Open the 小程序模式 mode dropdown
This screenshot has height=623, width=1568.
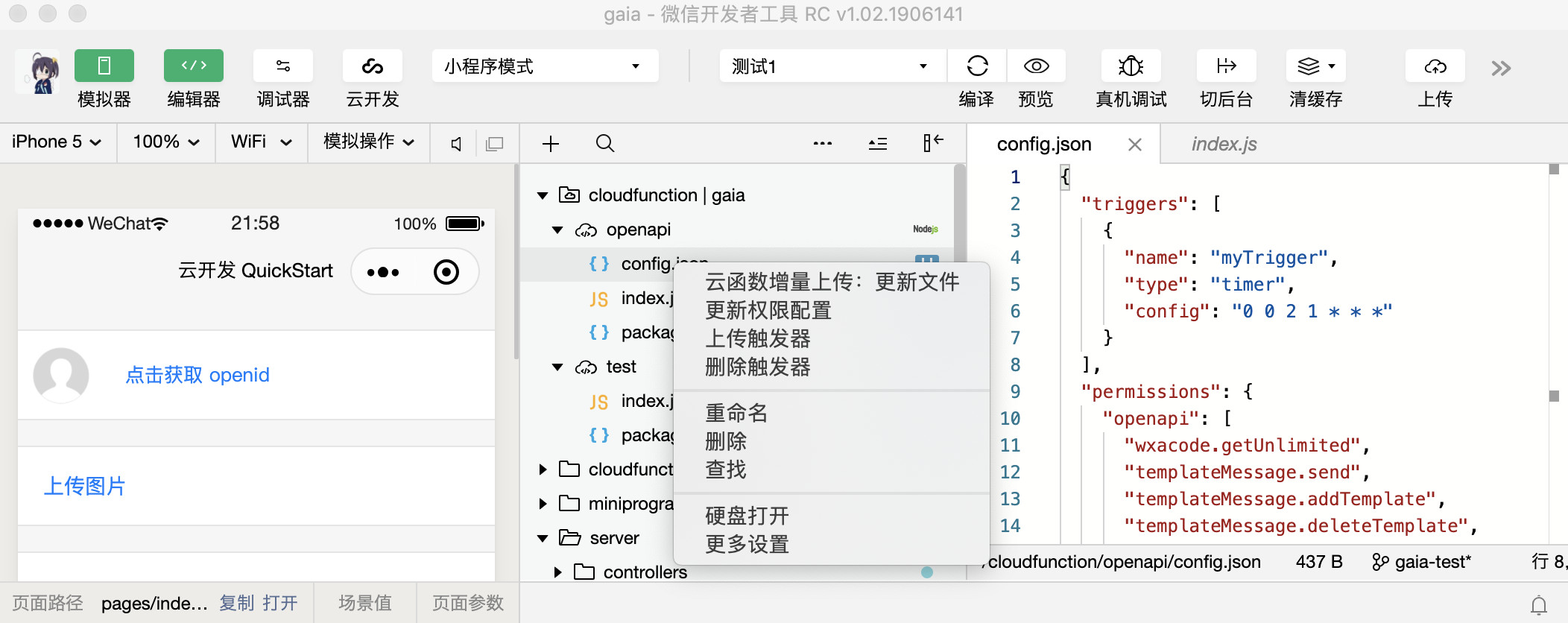pos(545,66)
